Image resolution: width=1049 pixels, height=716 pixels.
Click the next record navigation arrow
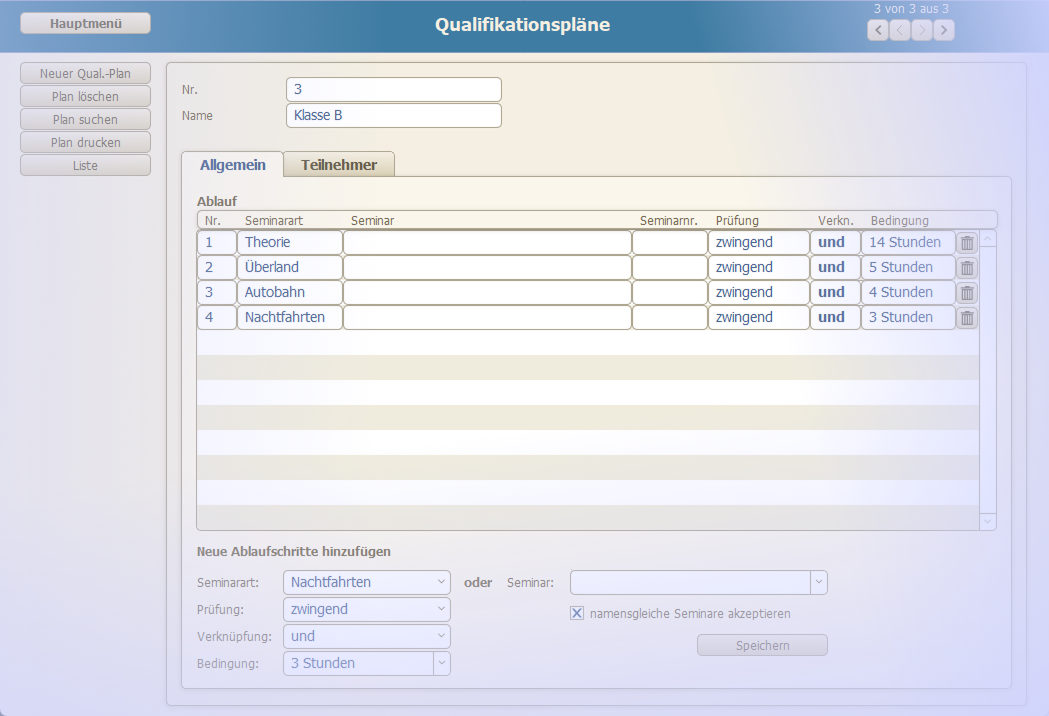coord(921,29)
